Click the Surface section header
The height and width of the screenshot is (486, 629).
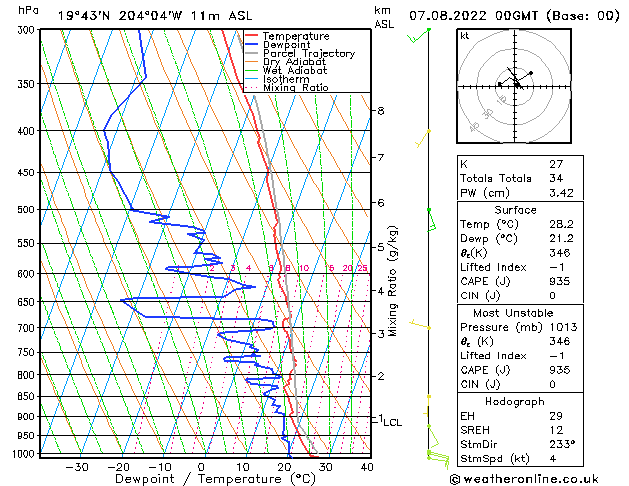click(515, 210)
